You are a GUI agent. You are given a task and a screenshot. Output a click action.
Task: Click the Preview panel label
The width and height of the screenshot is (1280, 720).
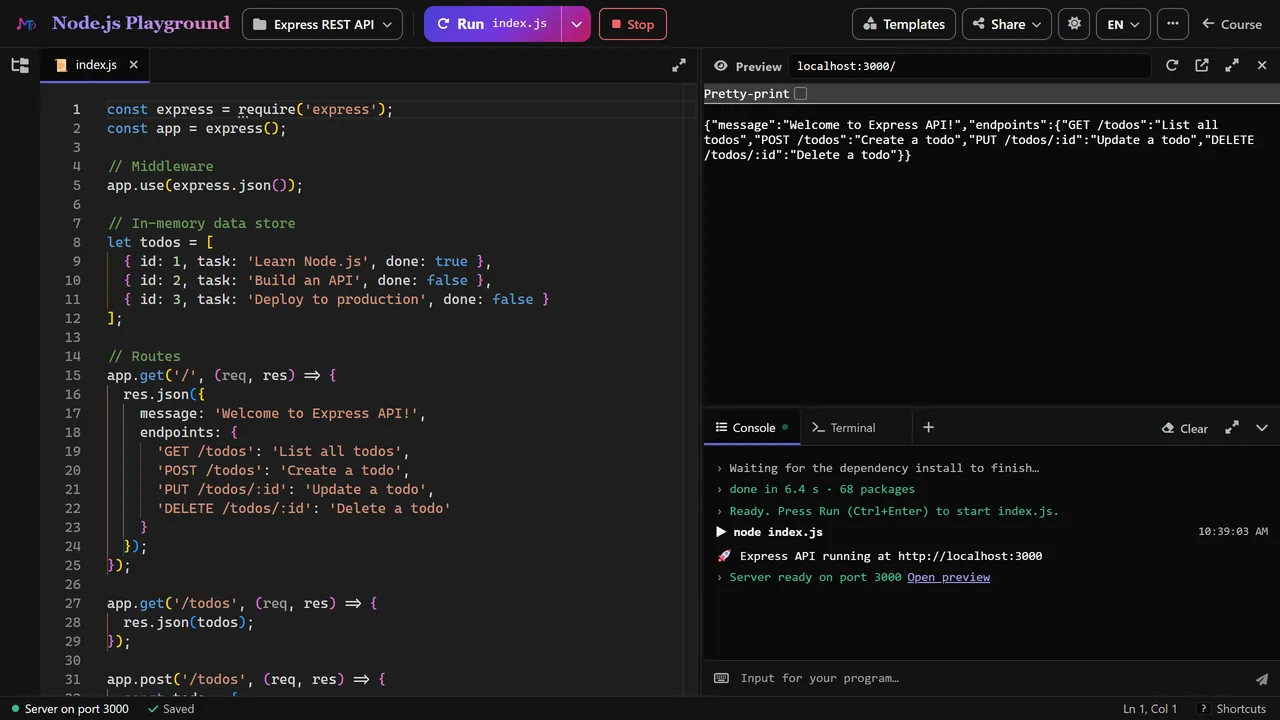click(748, 66)
